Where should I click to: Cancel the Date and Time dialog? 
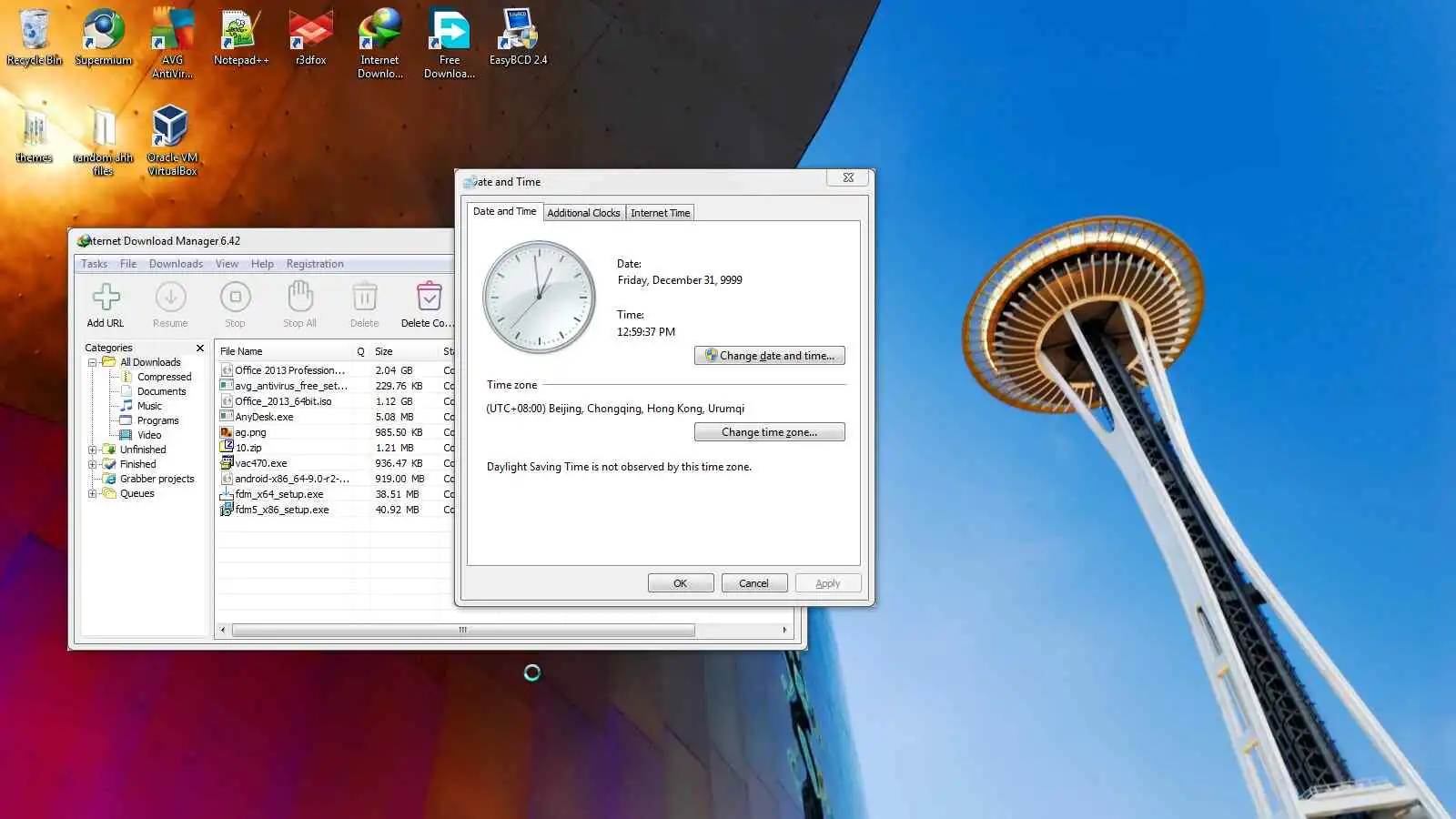pos(754,583)
